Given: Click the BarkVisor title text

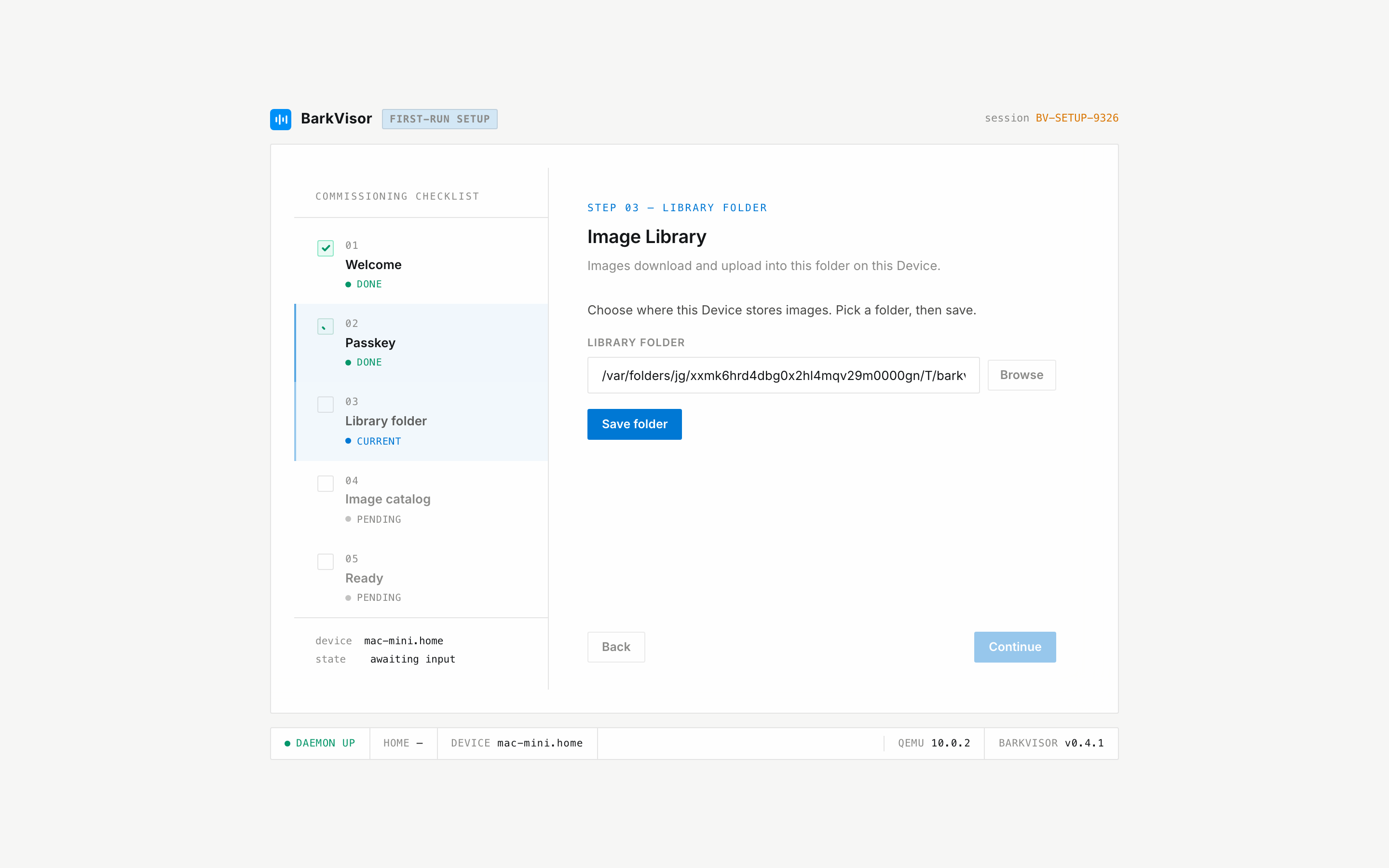Looking at the screenshot, I should pyautogui.click(x=336, y=119).
